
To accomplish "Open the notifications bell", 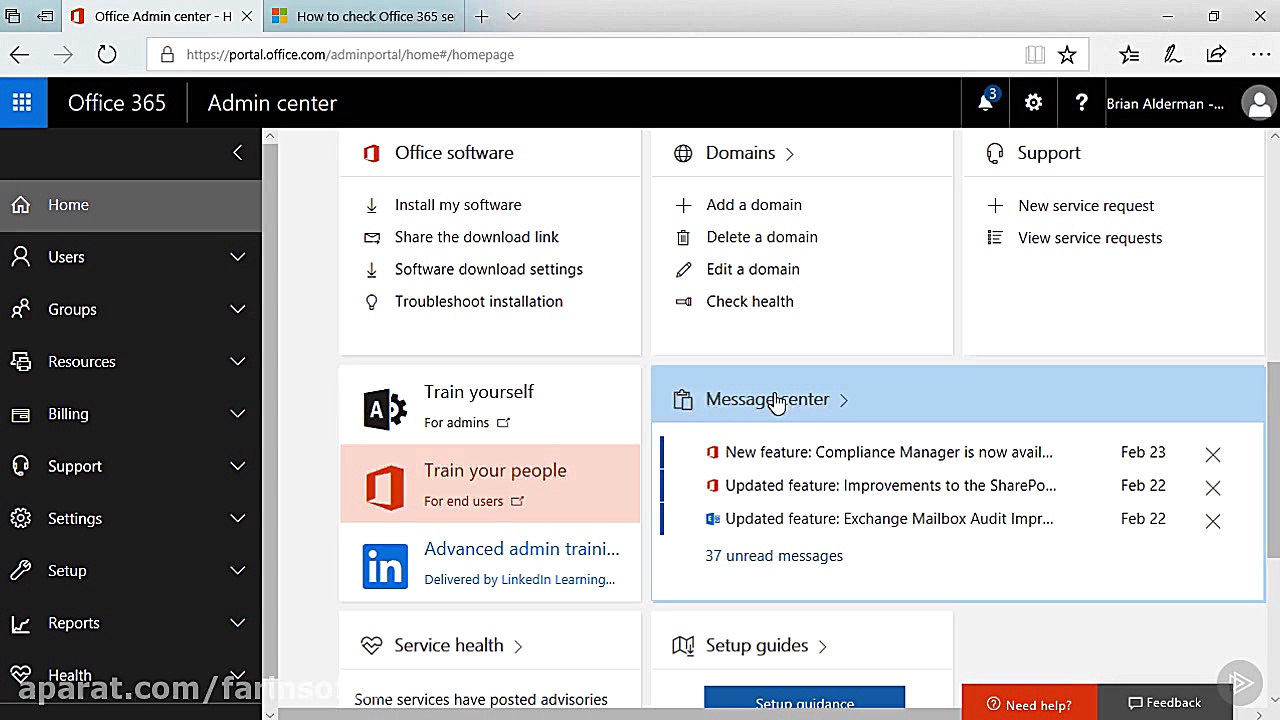I will 986,103.
